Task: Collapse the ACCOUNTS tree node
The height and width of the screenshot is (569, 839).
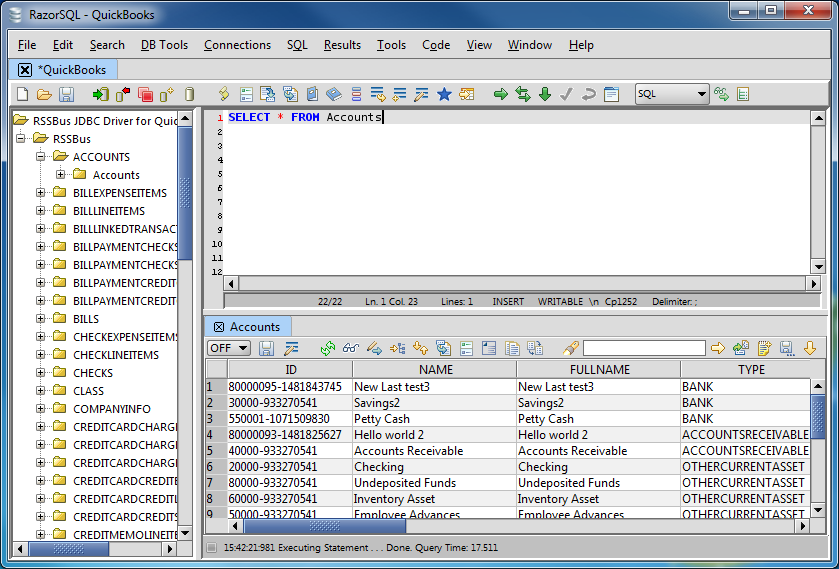Action: pos(41,157)
